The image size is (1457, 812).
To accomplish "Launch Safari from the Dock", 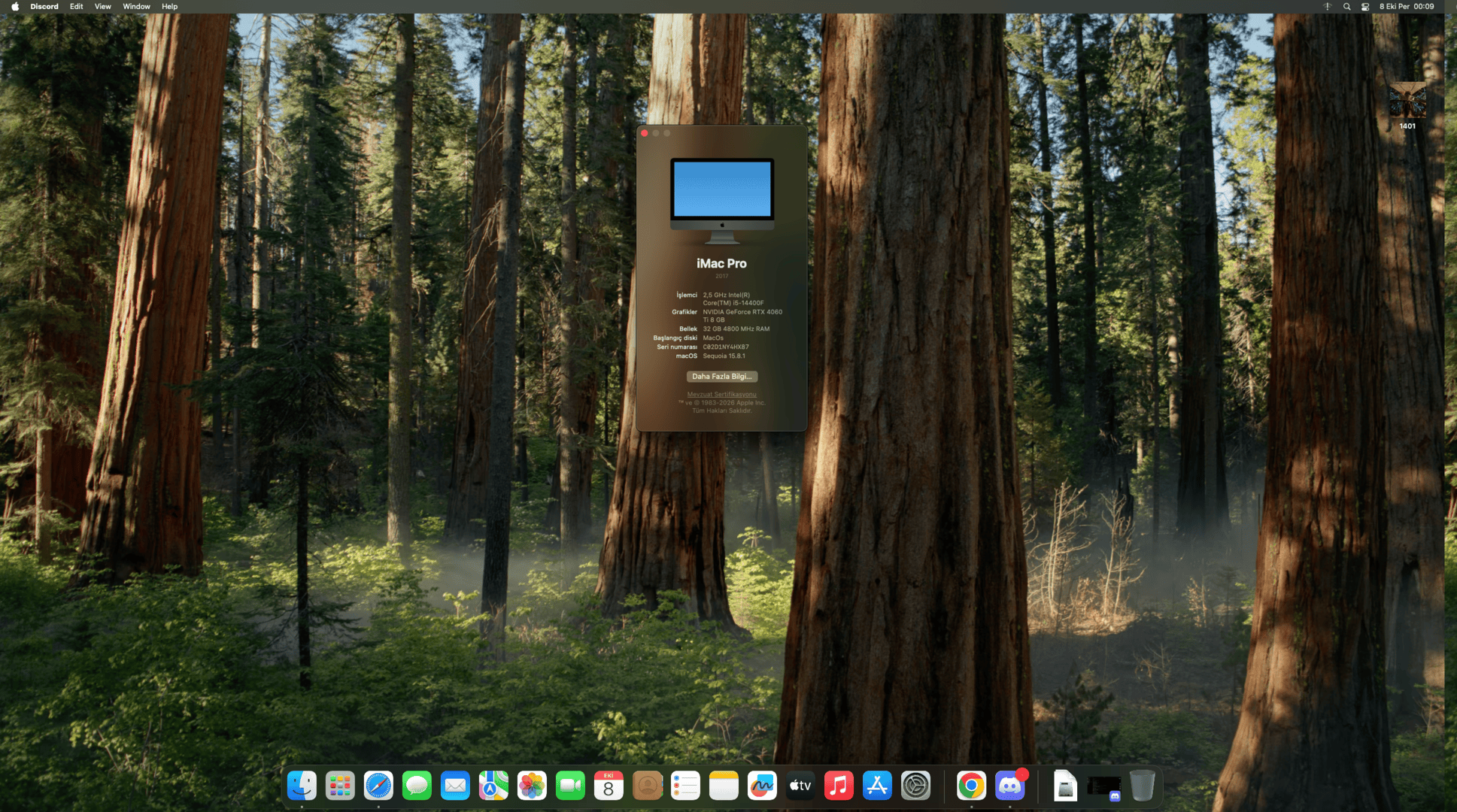I will [x=378, y=786].
